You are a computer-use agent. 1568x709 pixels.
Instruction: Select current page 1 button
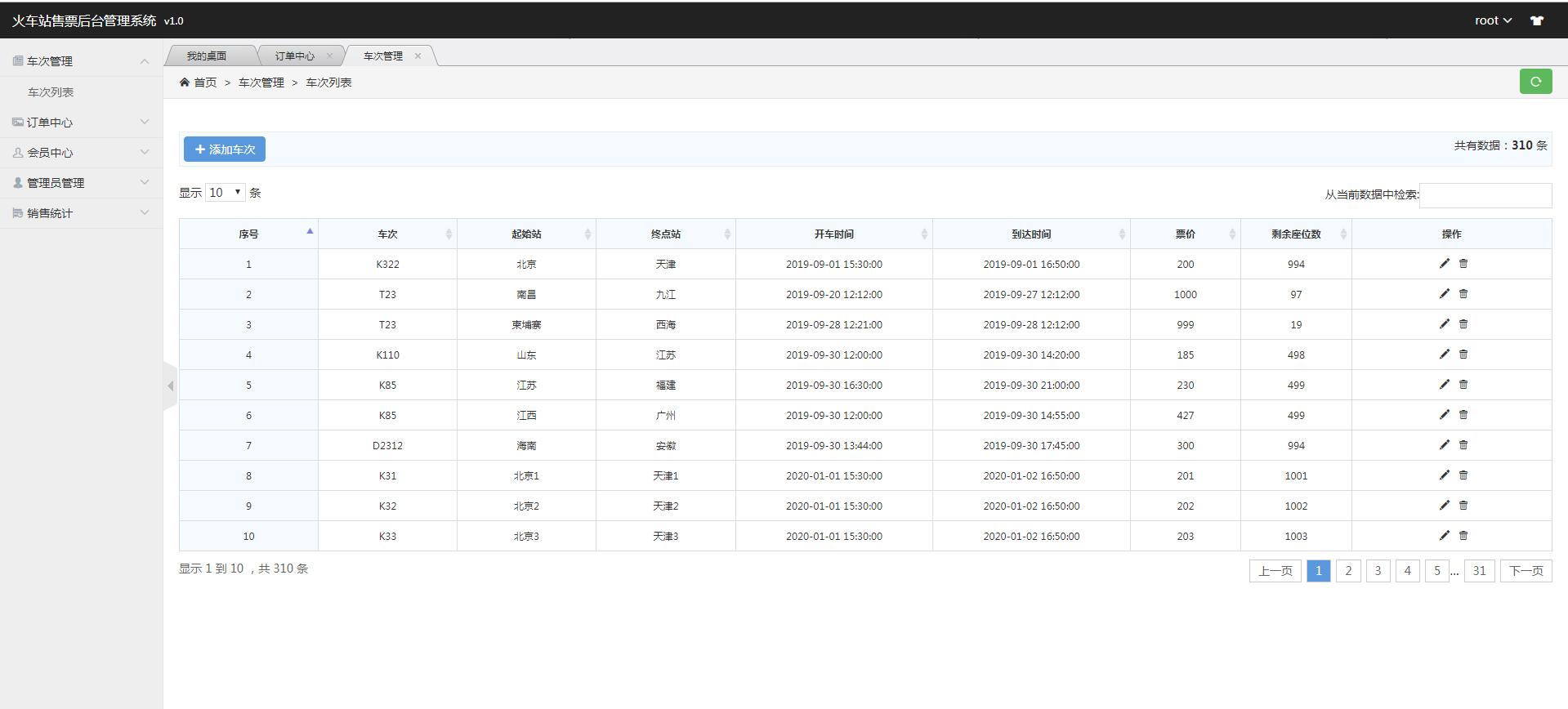pos(1319,571)
